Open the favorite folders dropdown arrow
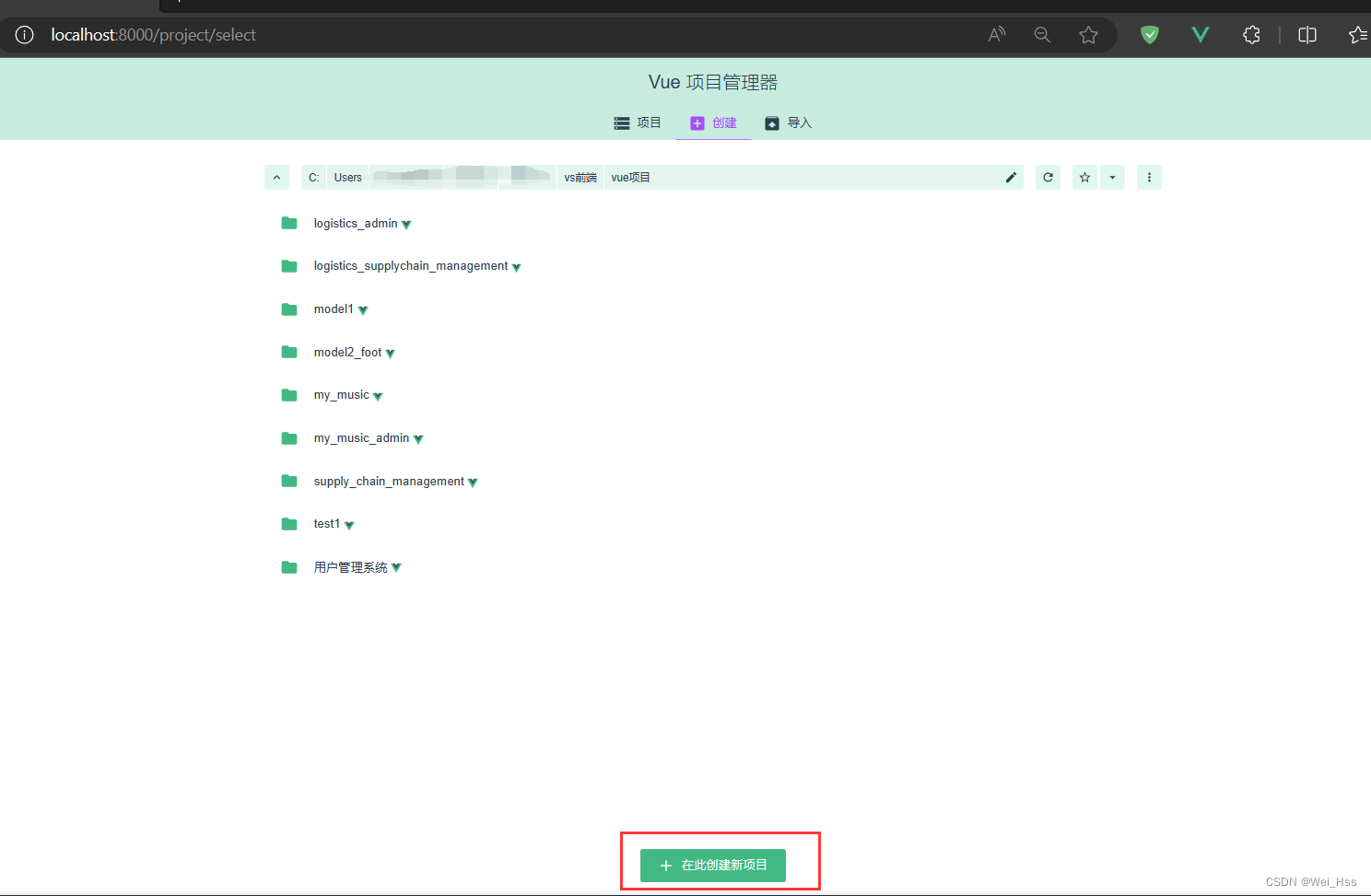Screen dimensions: 1371x896 [x=1112, y=177]
